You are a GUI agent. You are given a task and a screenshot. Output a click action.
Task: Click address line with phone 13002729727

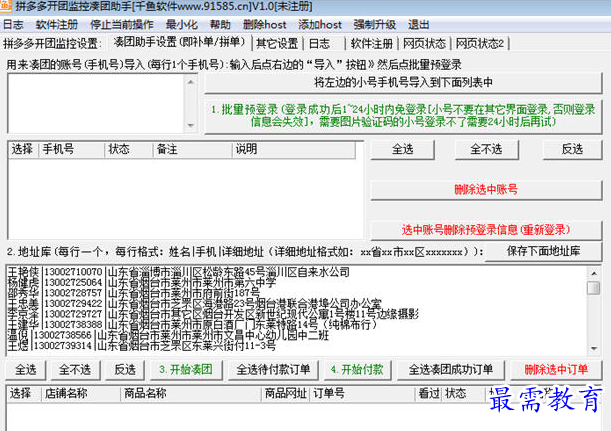coord(214,314)
